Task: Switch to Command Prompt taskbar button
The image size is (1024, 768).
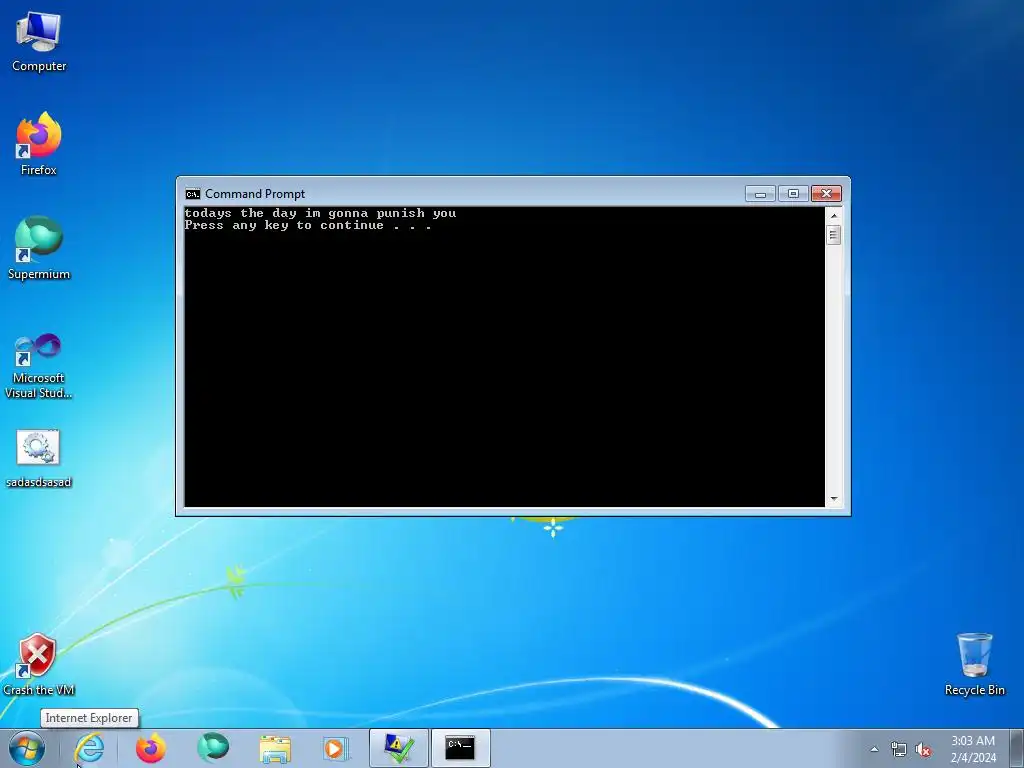Action: [x=460, y=748]
